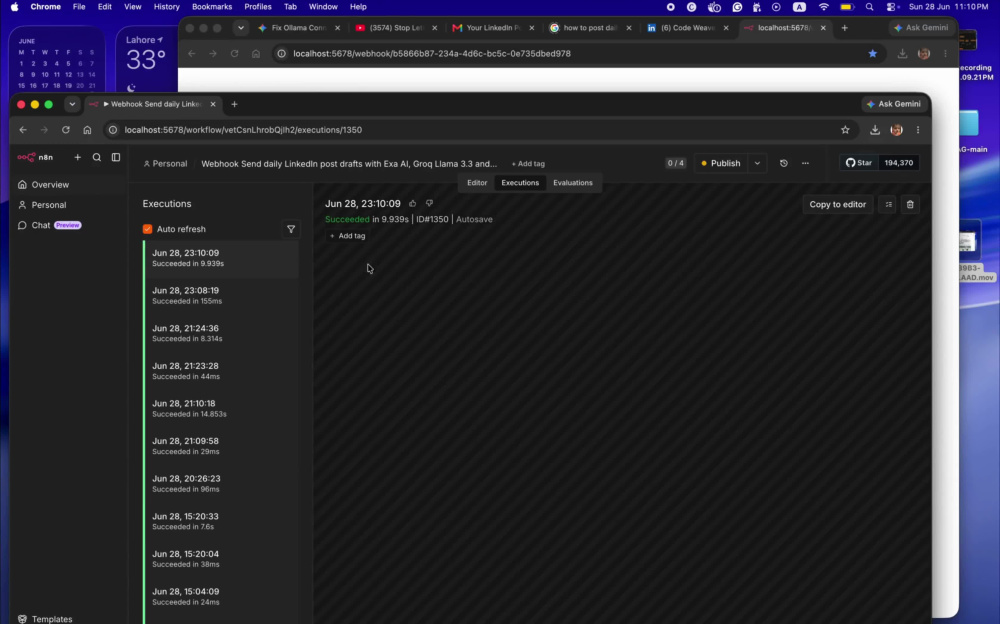1000x624 pixels.
Task: Select execution Jun 28, 23:08:19
Action: tap(221, 295)
